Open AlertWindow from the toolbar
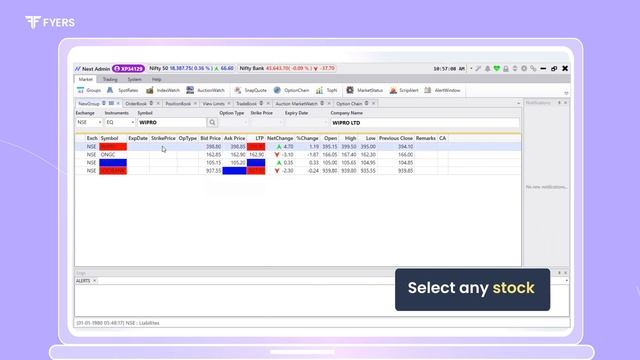 tap(442, 90)
